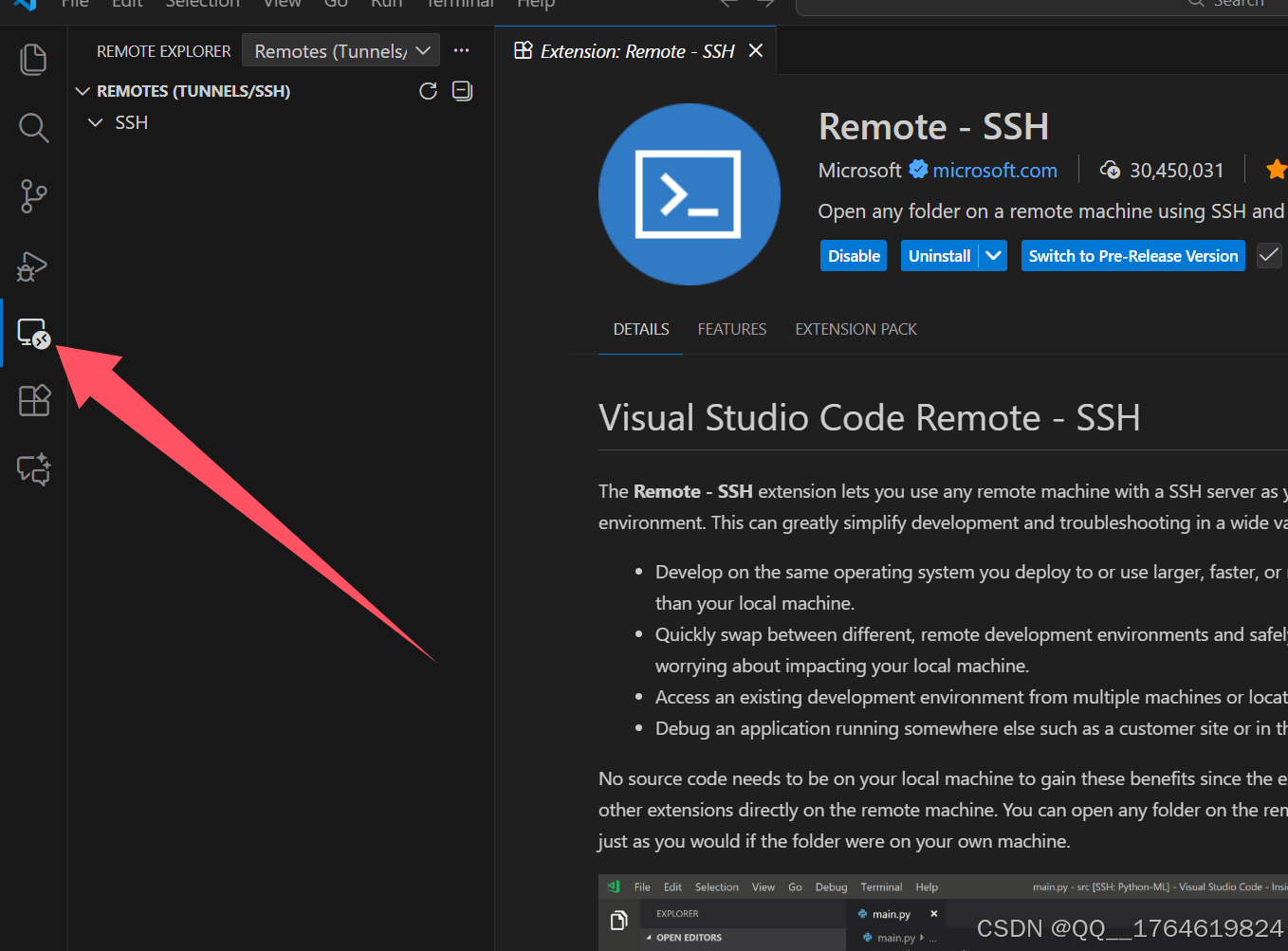Open the Source Control view
This screenshot has height=951, width=1288.
33,196
